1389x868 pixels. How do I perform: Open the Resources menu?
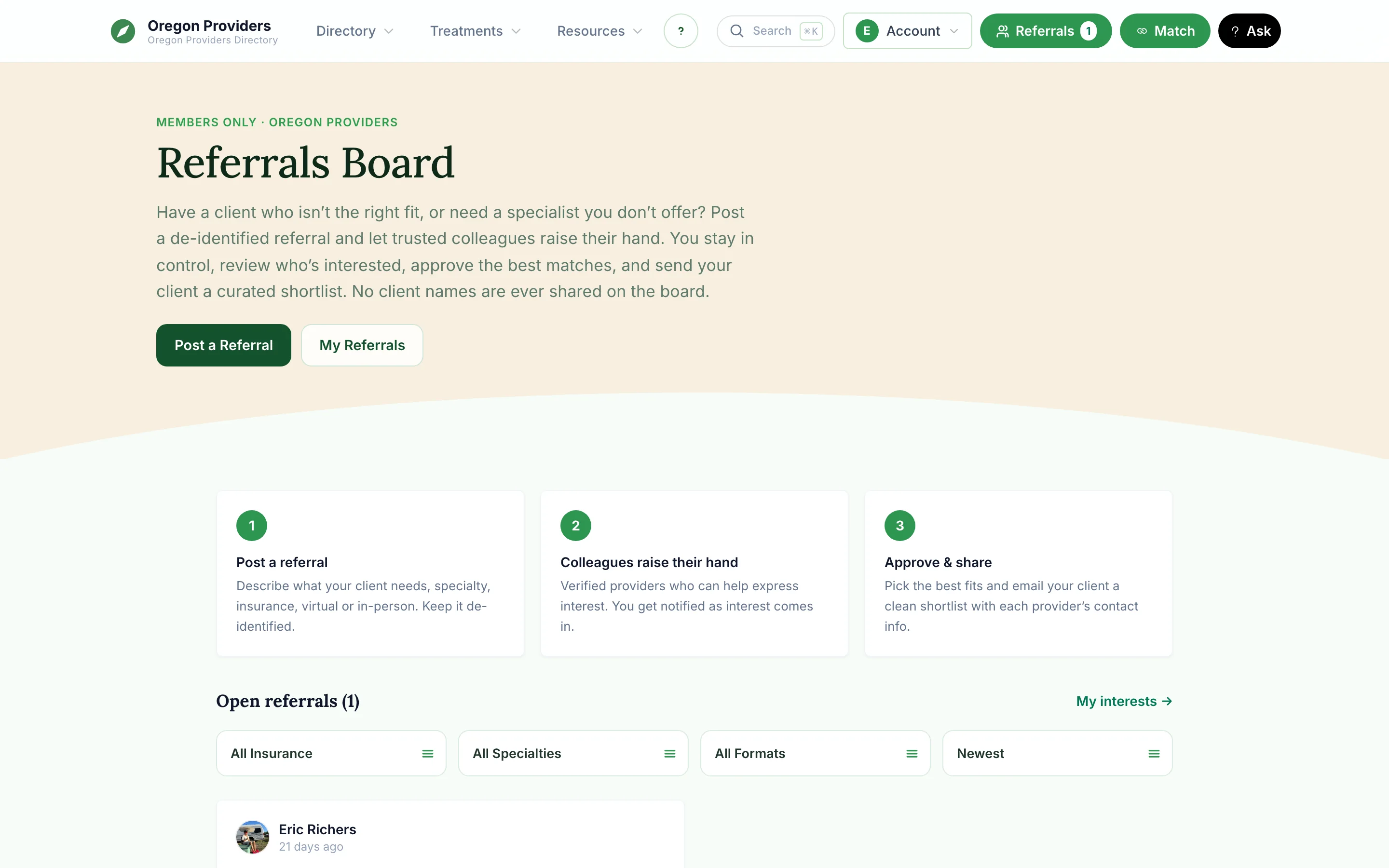(600, 31)
